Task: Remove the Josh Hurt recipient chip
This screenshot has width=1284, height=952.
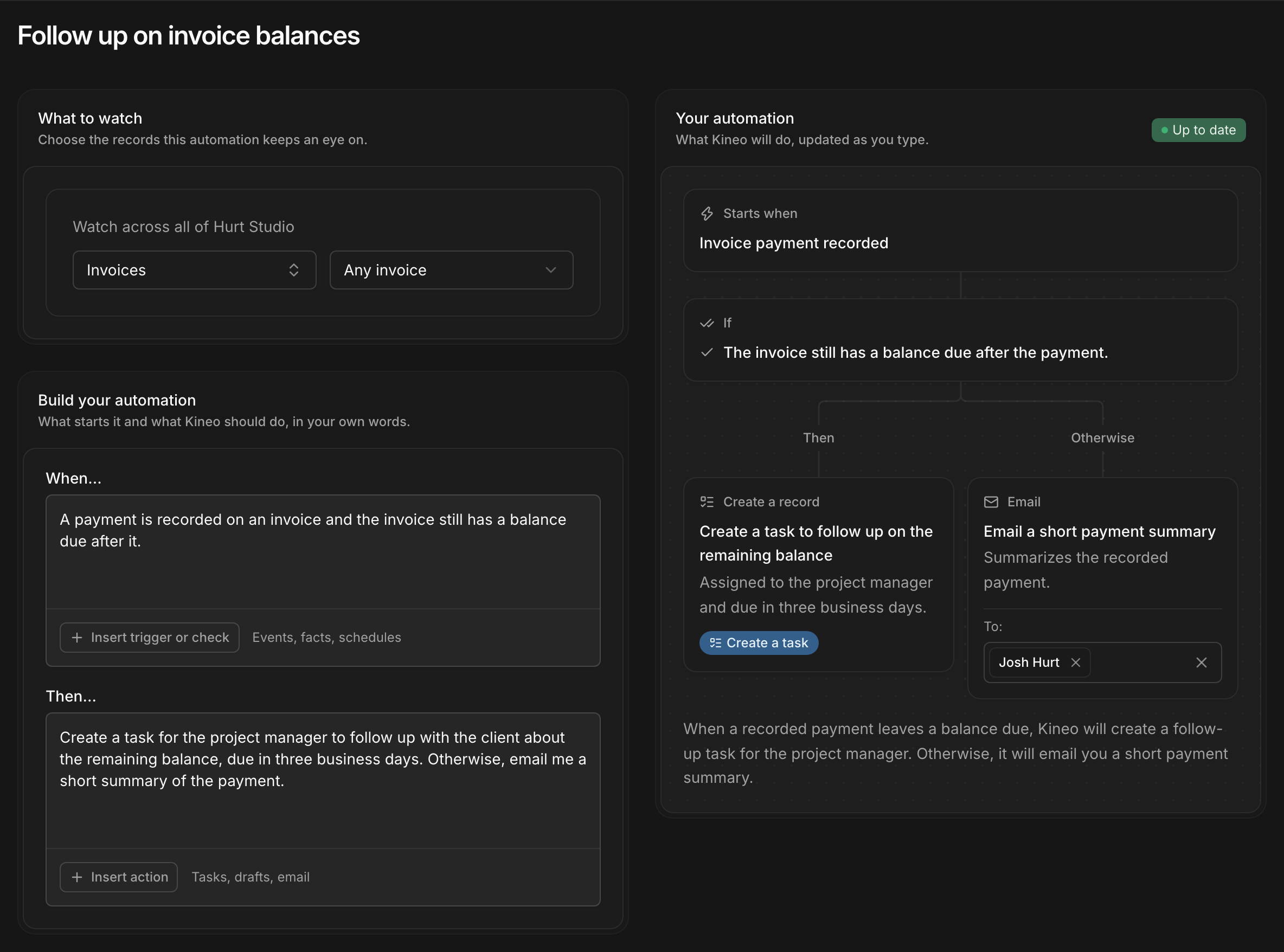Action: click(1075, 662)
